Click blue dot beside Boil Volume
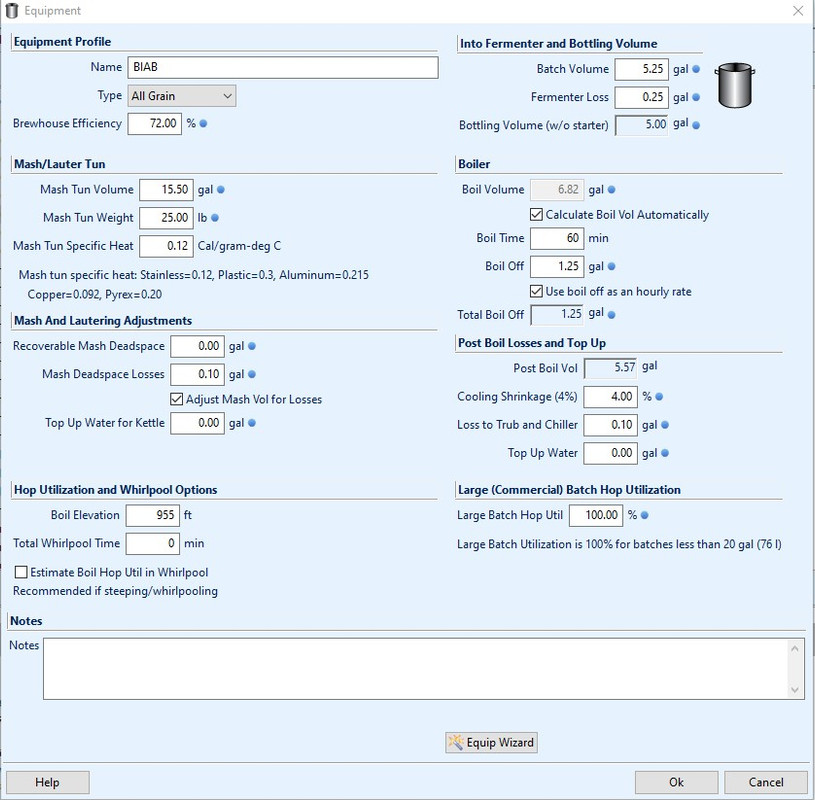 (611, 190)
